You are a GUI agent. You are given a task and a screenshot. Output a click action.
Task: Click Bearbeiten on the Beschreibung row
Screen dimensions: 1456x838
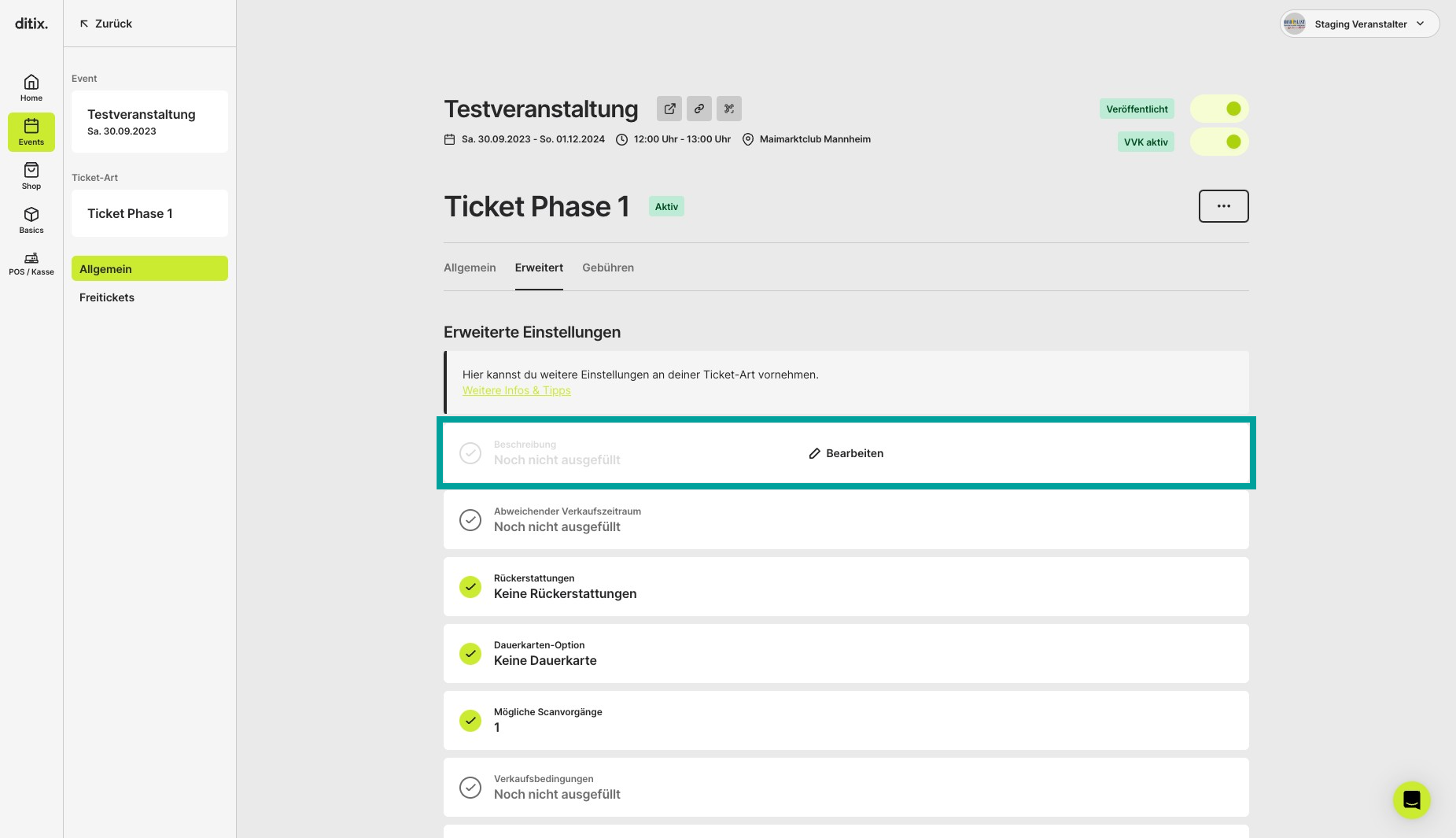click(x=846, y=453)
